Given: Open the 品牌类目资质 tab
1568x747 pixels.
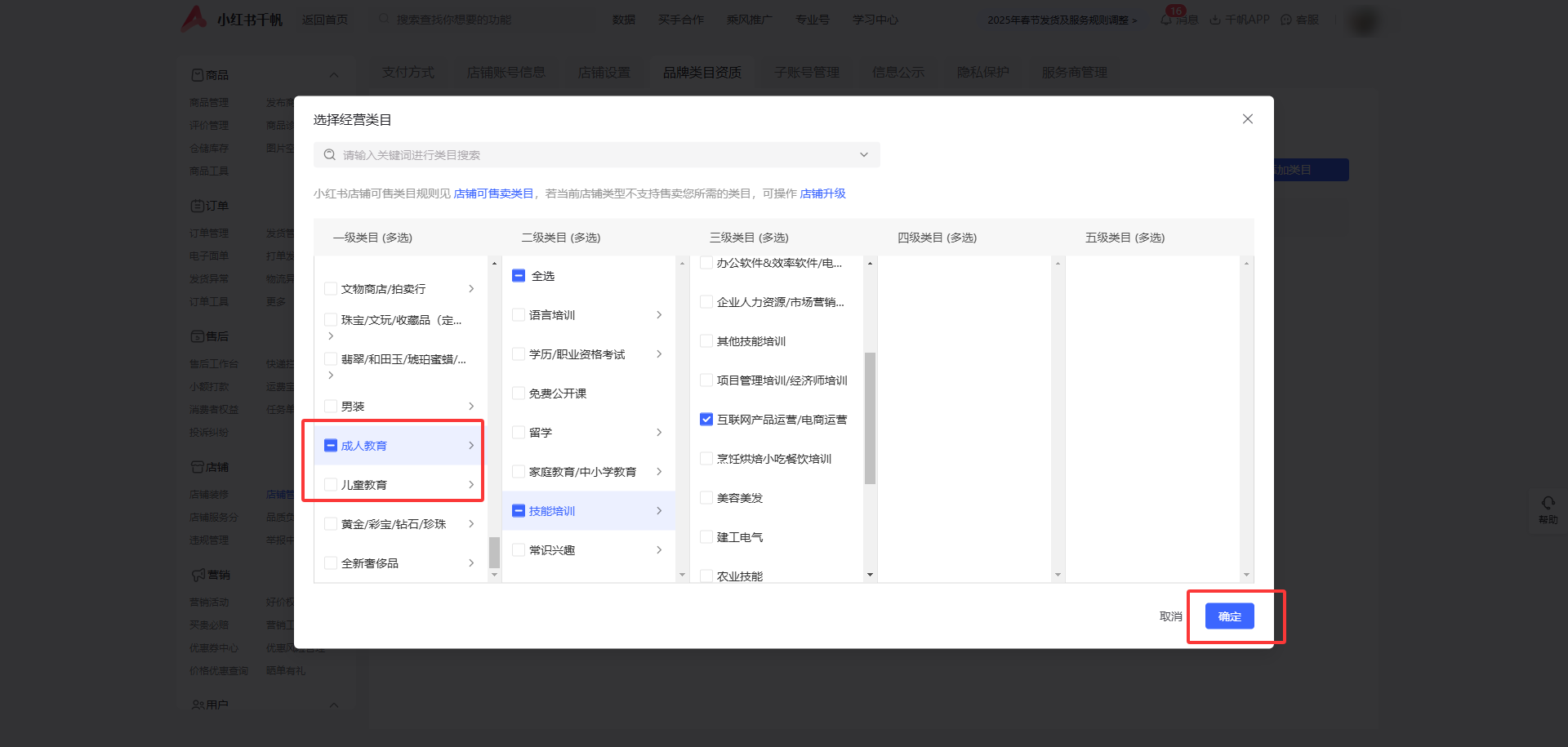Looking at the screenshot, I should 702,73.
